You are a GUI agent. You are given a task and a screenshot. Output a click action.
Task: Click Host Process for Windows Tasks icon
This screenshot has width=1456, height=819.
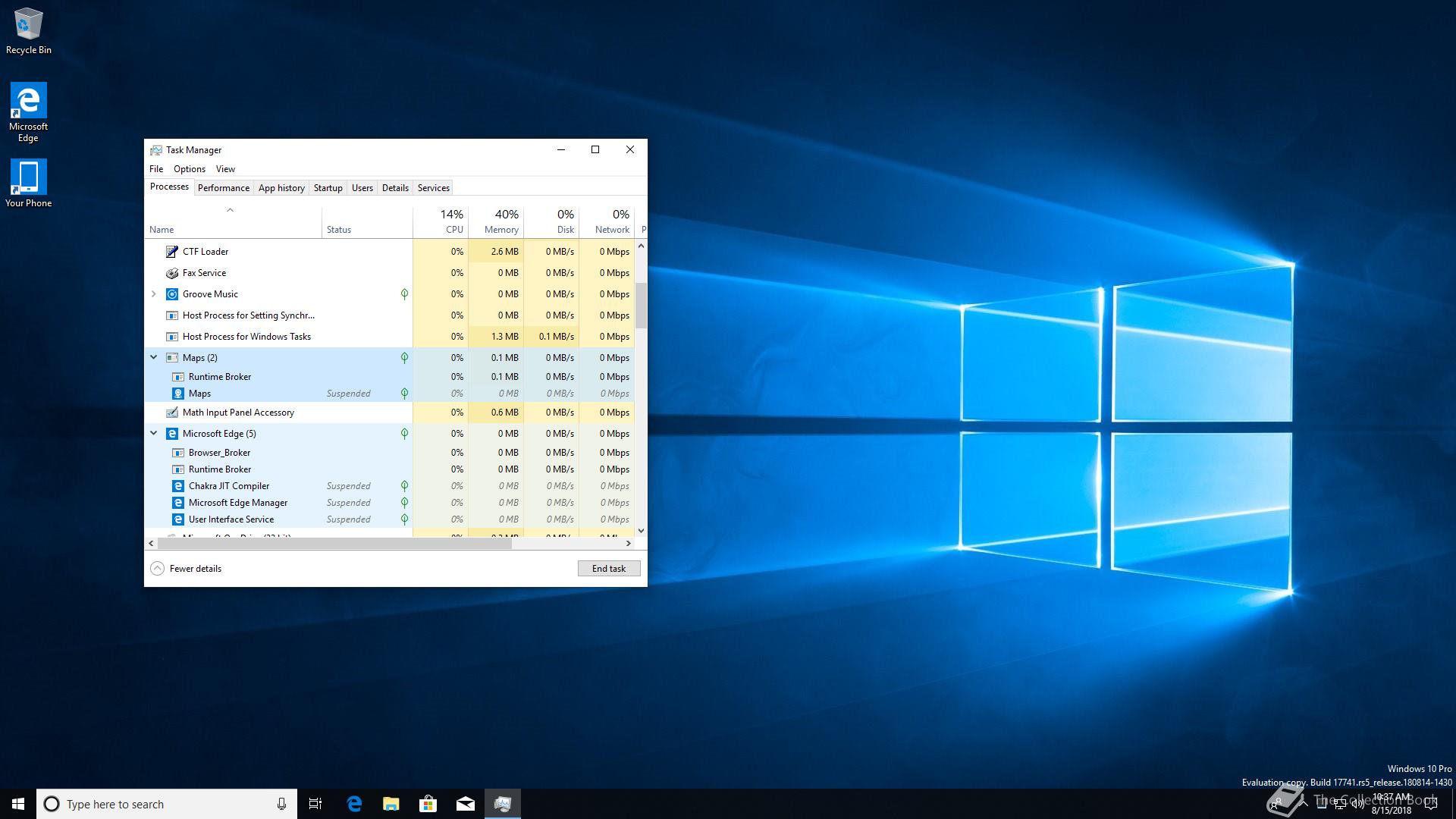pyautogui.click(x=172, y=337)
